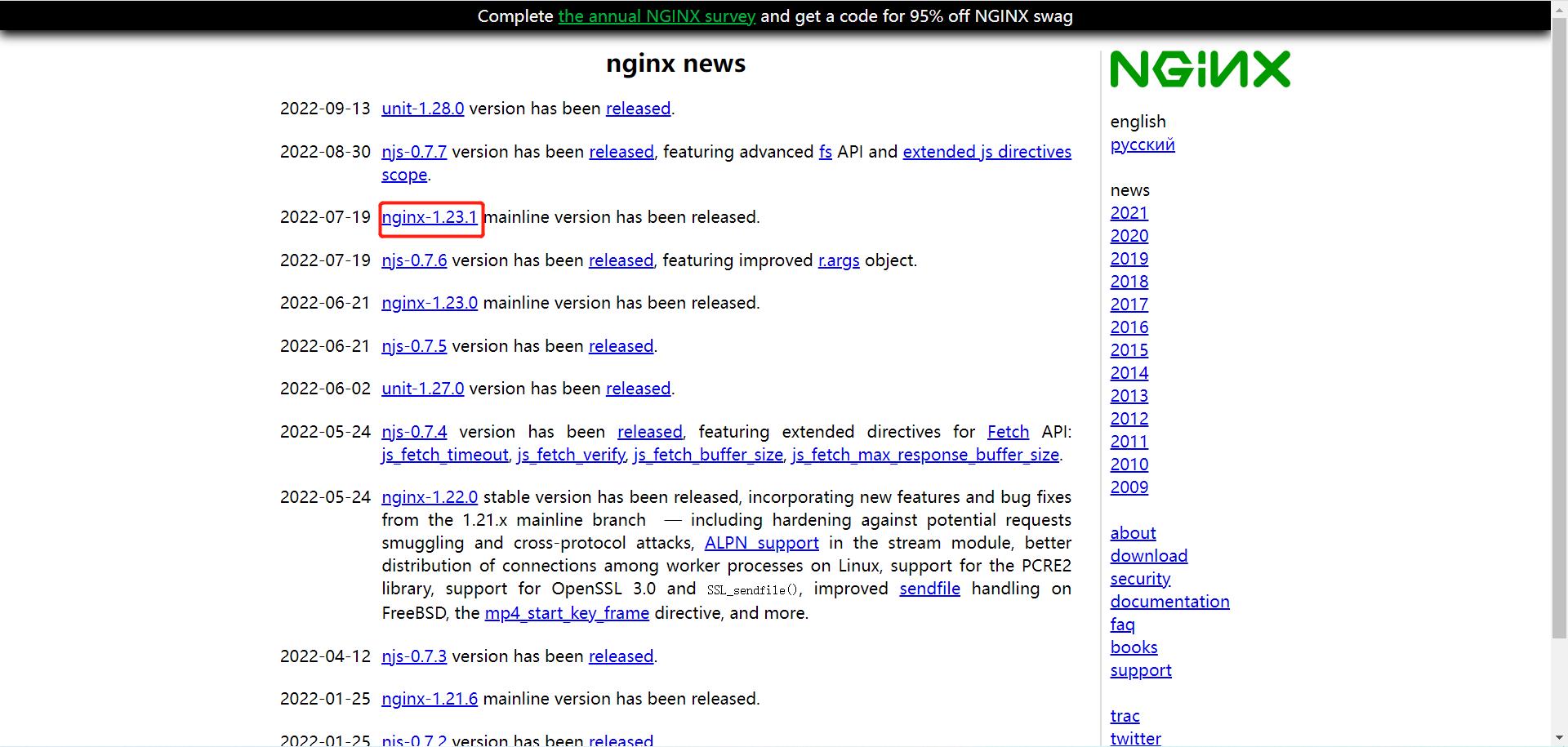Open the njs-0.7.5 link
Viewport: 1568px width, 747px height.
tap(414, 346)
